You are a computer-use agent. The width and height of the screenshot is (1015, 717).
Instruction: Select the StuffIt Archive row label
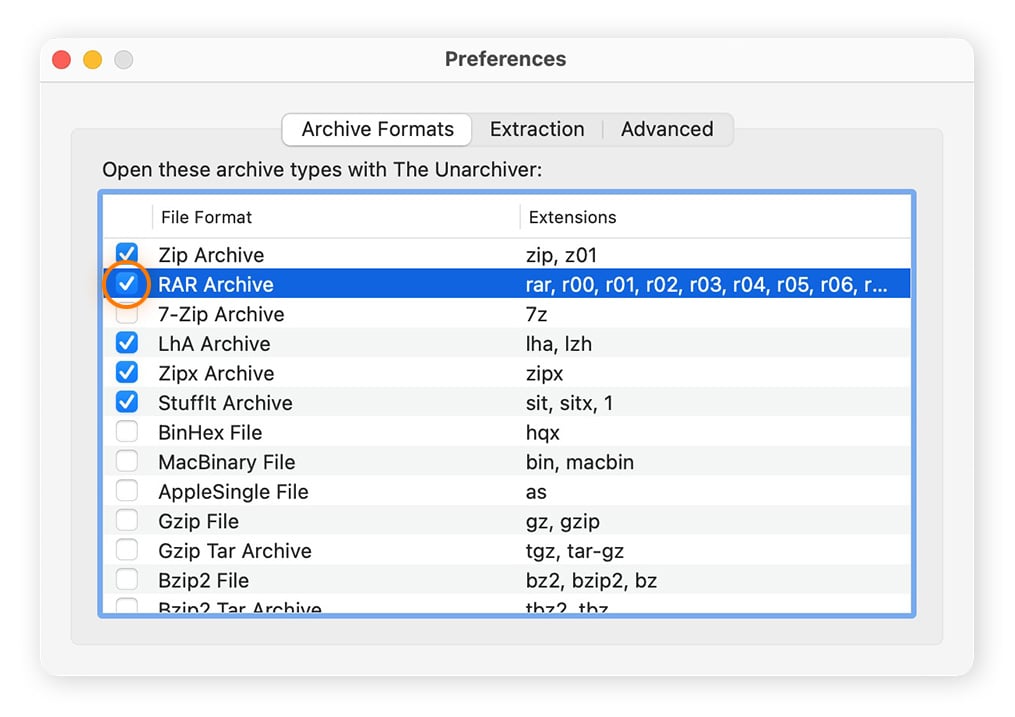pyautogui.click(x=225, y=403)
